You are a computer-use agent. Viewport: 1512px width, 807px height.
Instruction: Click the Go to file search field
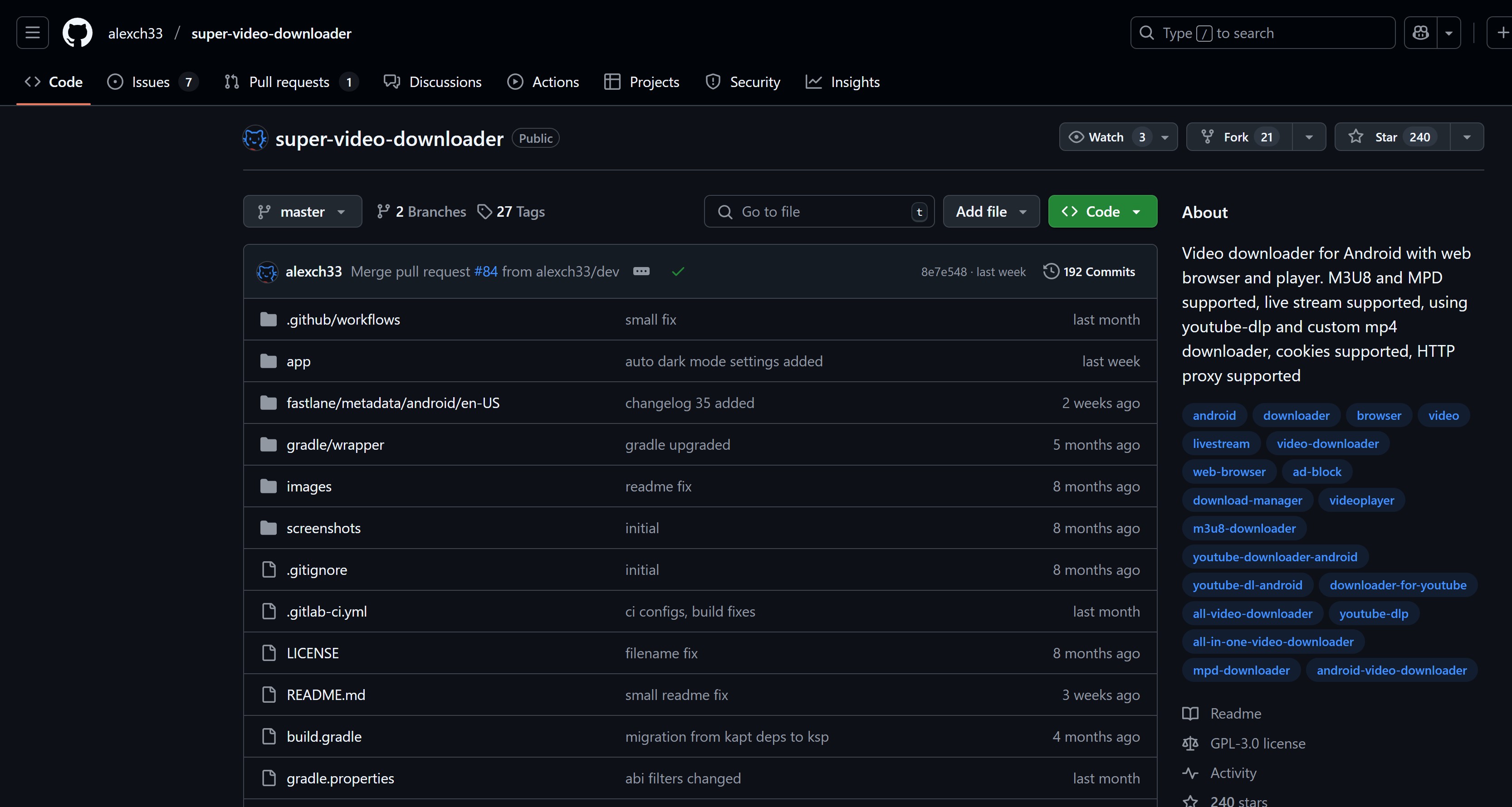pos(819,212)
